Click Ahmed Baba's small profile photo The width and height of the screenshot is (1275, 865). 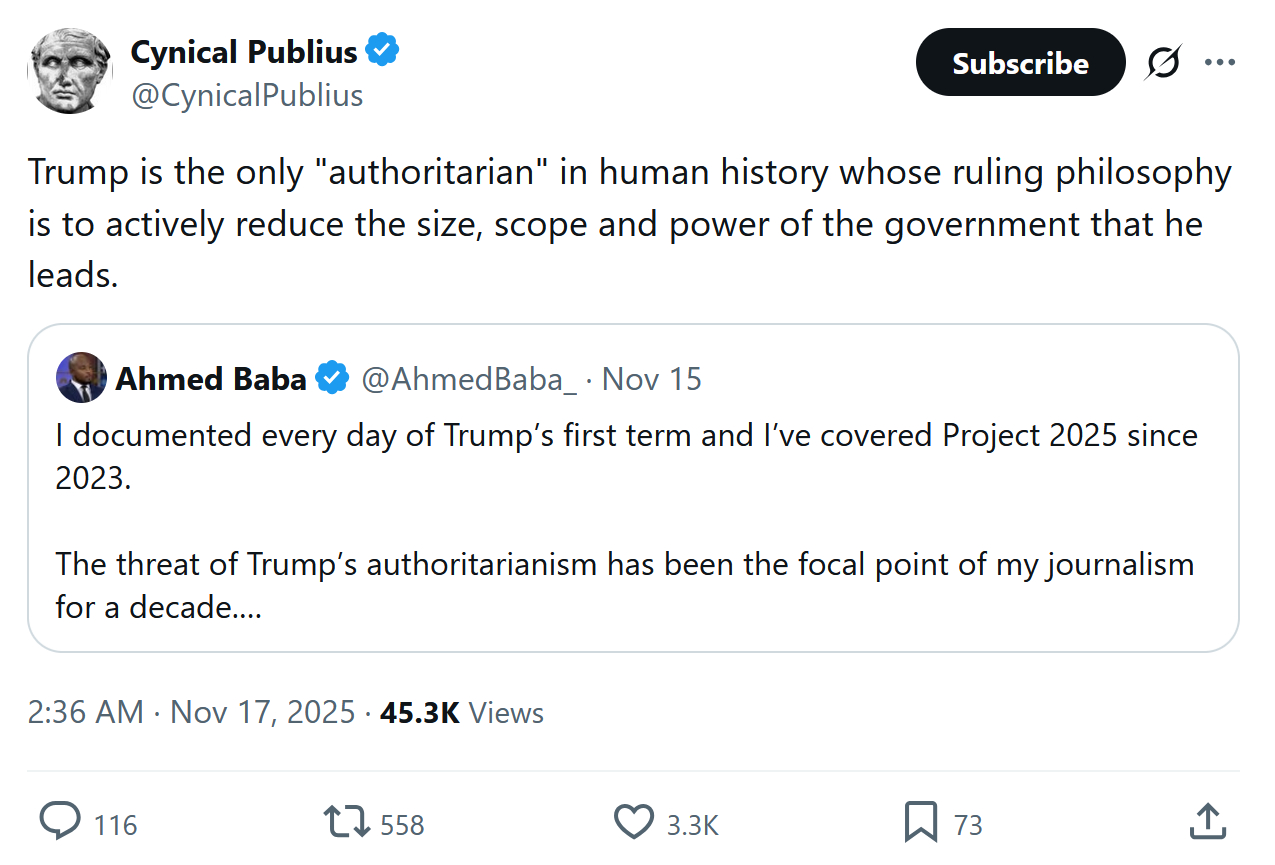pyautogui.click(x=82, y=378)
